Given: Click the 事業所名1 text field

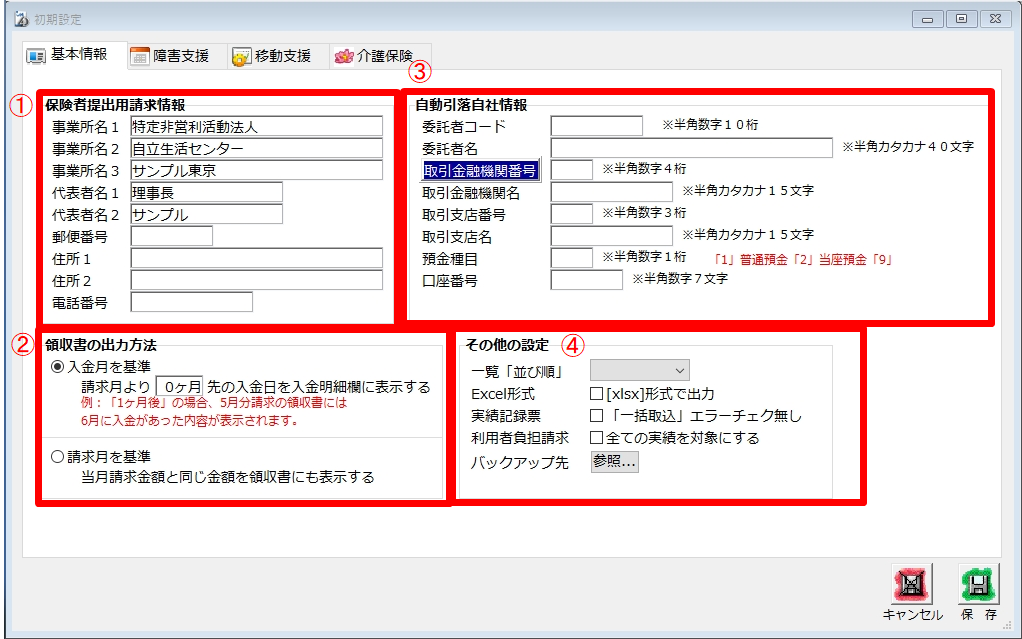Looking at the screenshot, I should click(x=256, y=126).
